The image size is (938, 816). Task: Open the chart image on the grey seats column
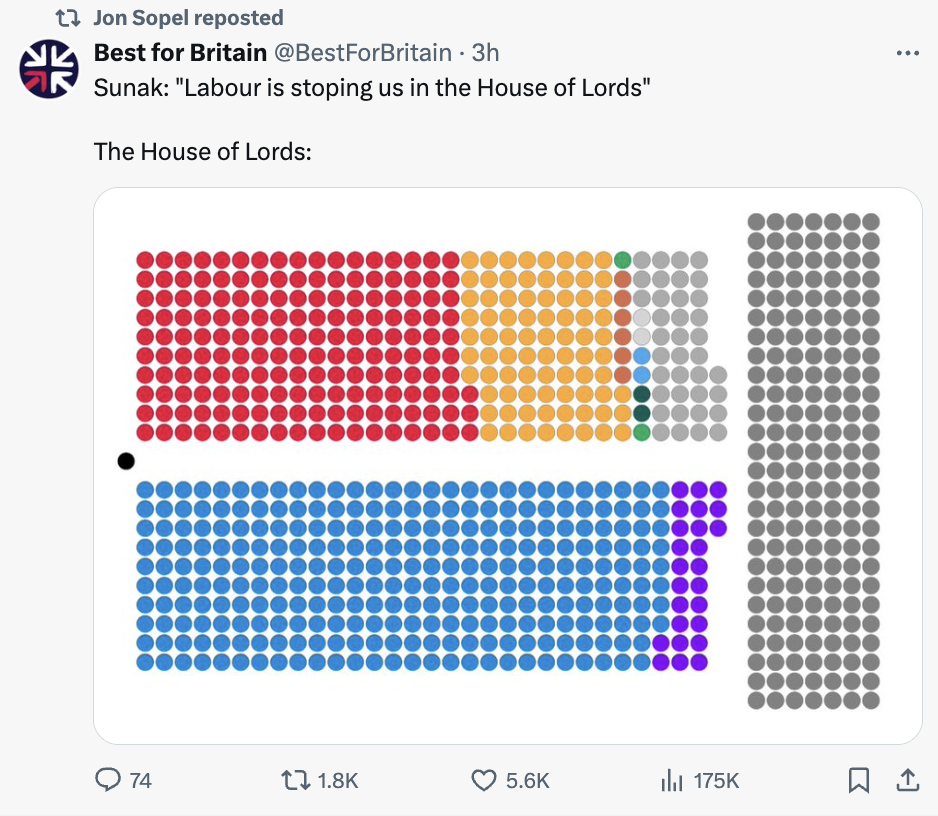click(x=813, y=460)
